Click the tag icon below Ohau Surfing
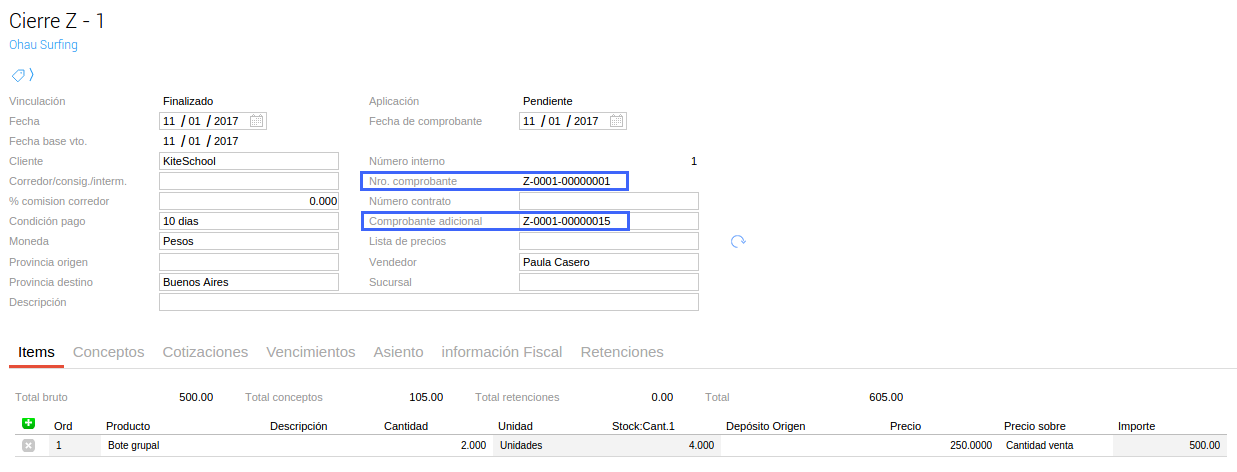This screenshot has width=1237, height=472. pyautogui.click(x=18, y=75)
